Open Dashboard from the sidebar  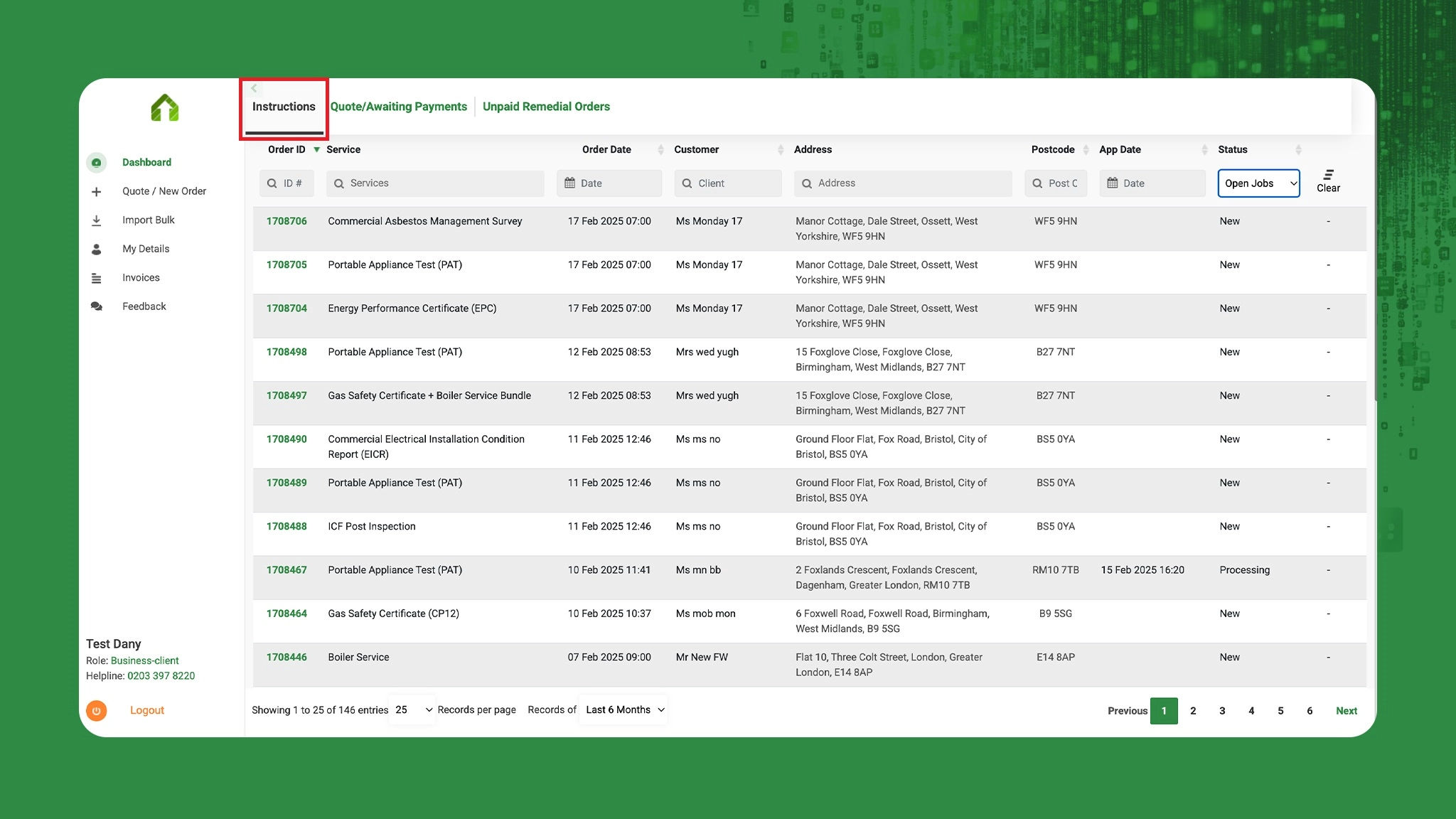[x=146, y=163]
